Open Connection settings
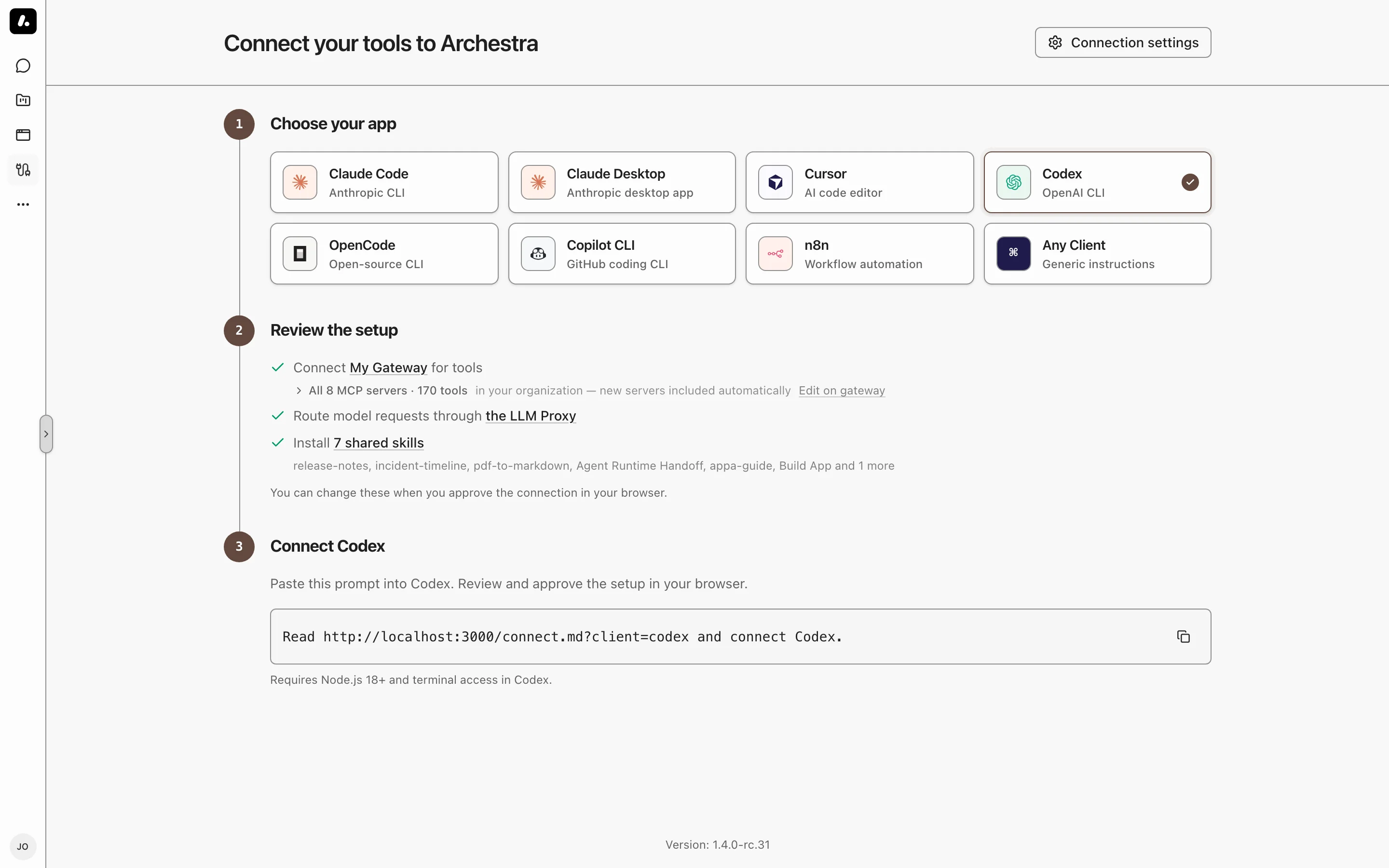Screen dimensions: 1389x868 1123,42
